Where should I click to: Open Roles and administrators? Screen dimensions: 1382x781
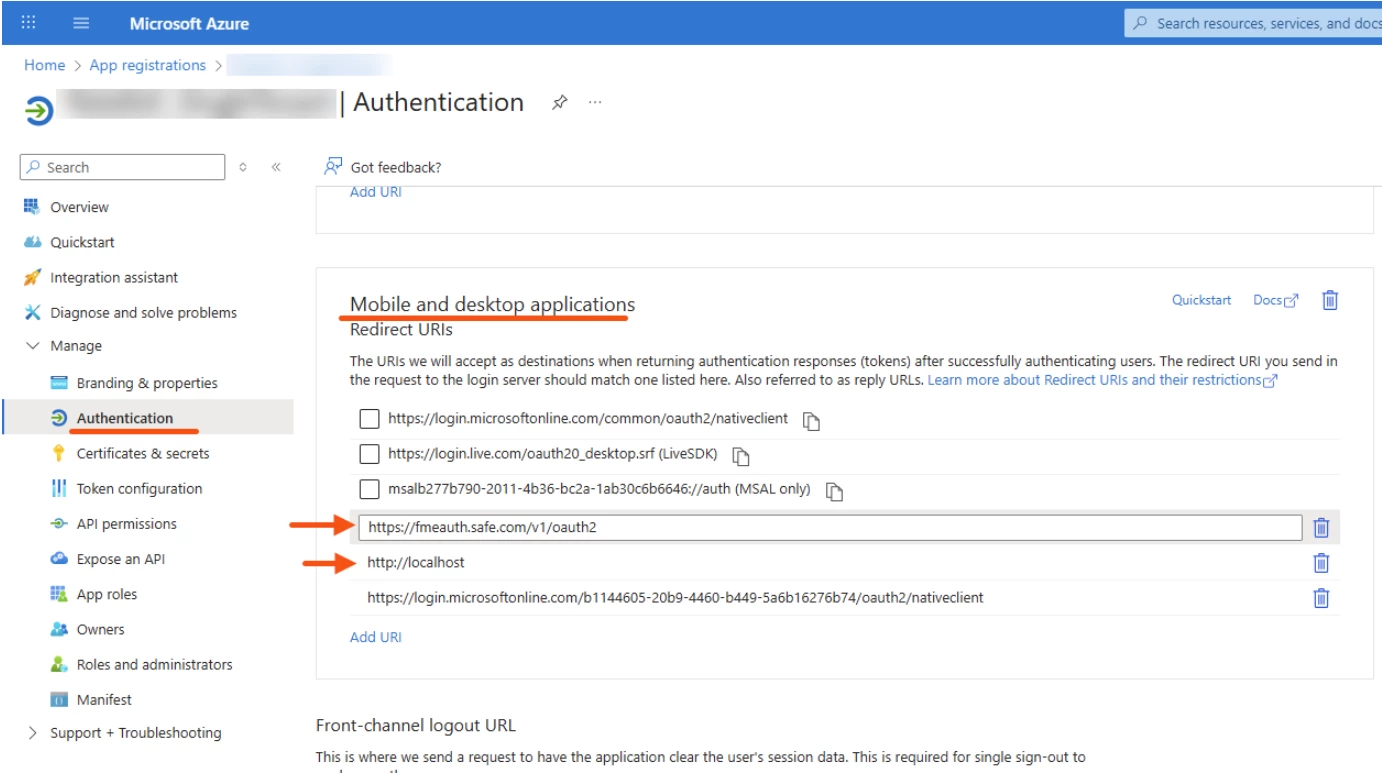coord(154,664)
